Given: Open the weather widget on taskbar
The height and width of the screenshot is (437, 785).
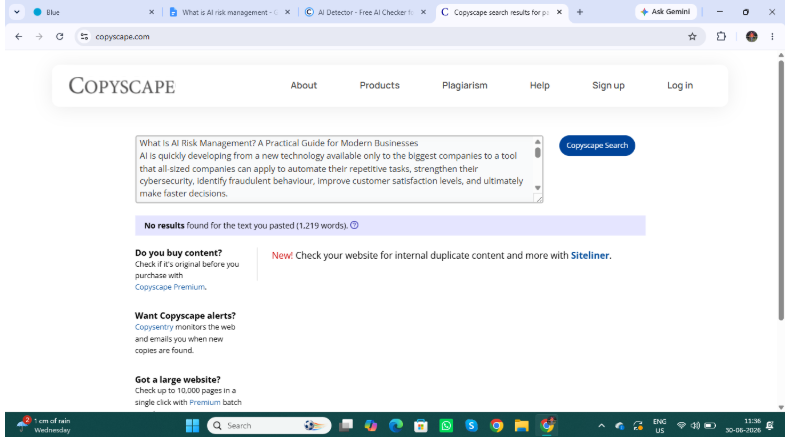Looking at the screenshot, I should coord(43,425).
